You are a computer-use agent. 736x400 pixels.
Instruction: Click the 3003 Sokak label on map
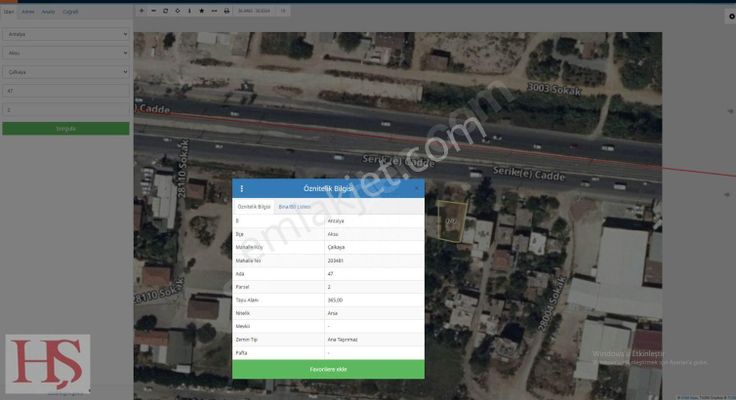[554, 89]
